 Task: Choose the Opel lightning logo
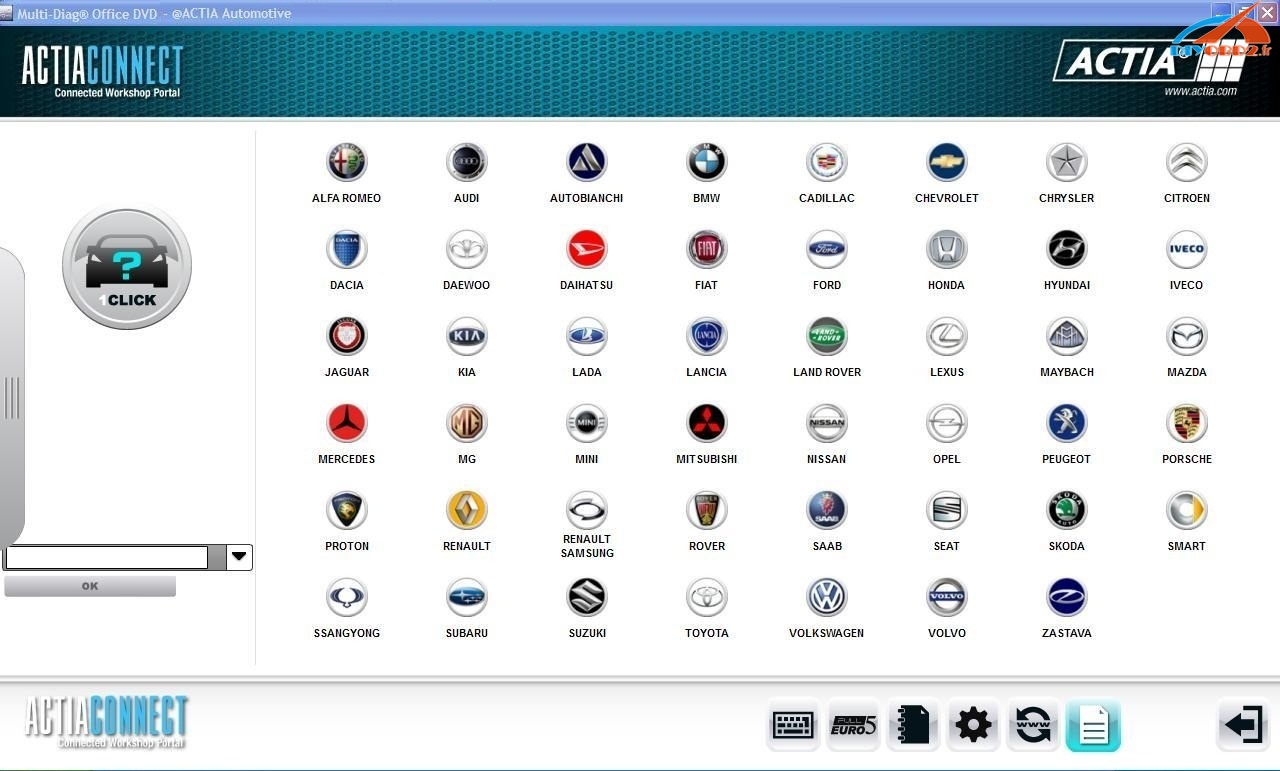pyautogui.click(x=947, y=423)
